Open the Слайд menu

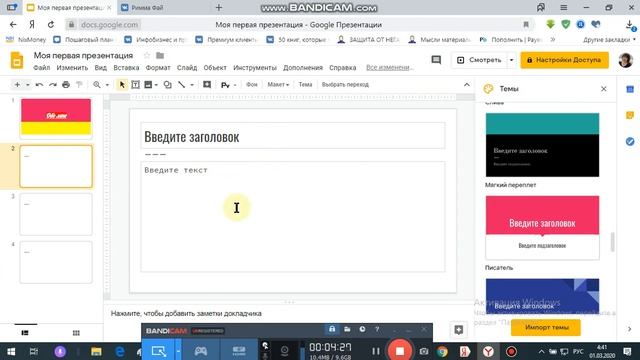pos(187,68)
